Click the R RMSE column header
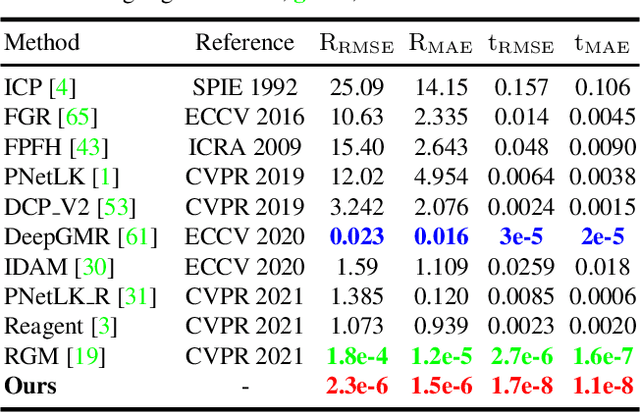This screenshot has height=412, width=640. tap(357, 43)
